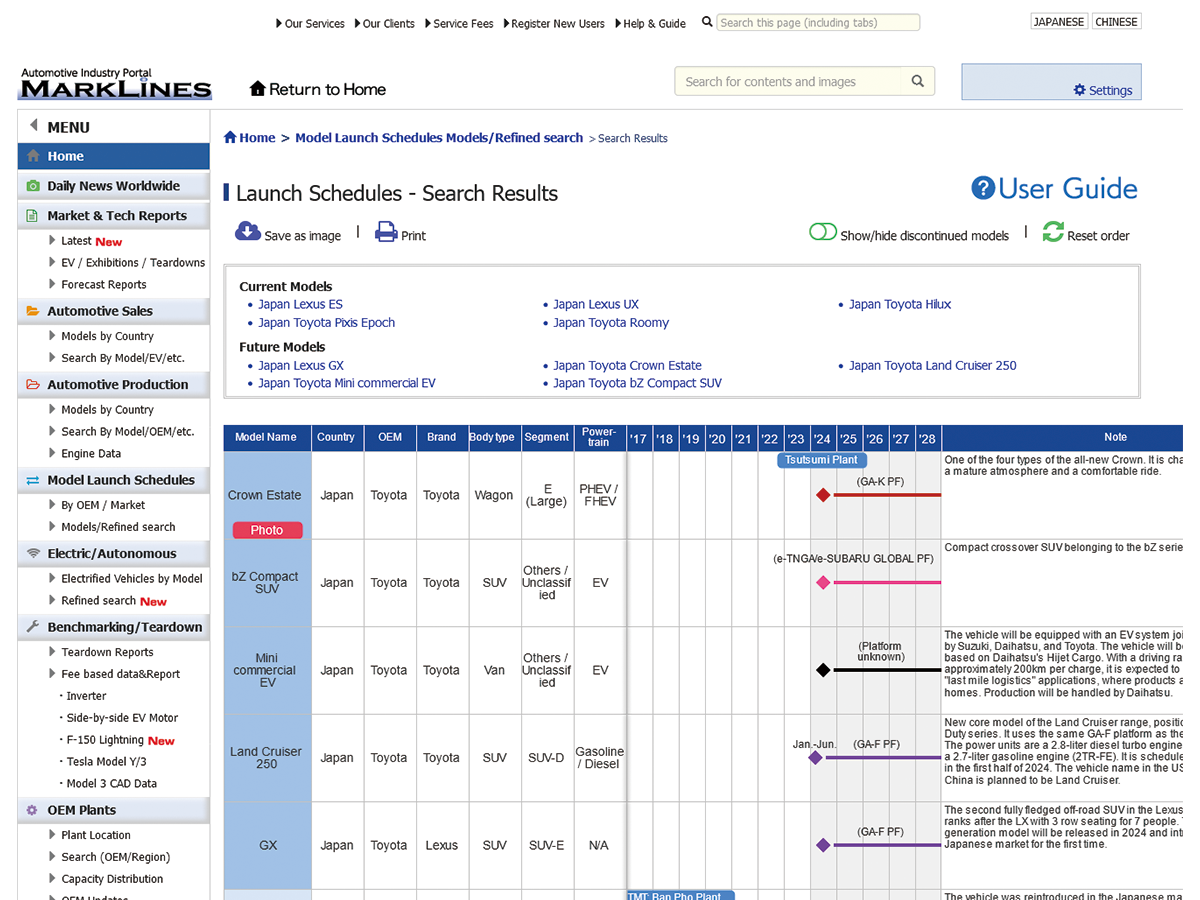
Task: Switch language to JAPANESE
Action: (x=1059, y=22)
